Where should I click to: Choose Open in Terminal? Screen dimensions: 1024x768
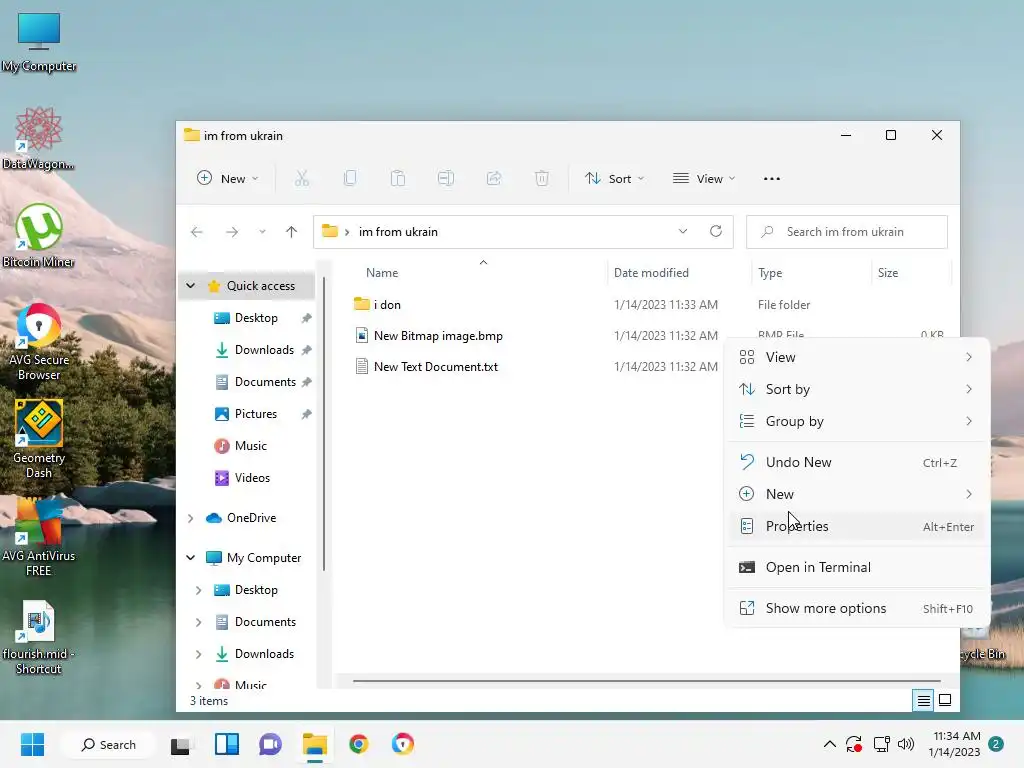point(856,568)
